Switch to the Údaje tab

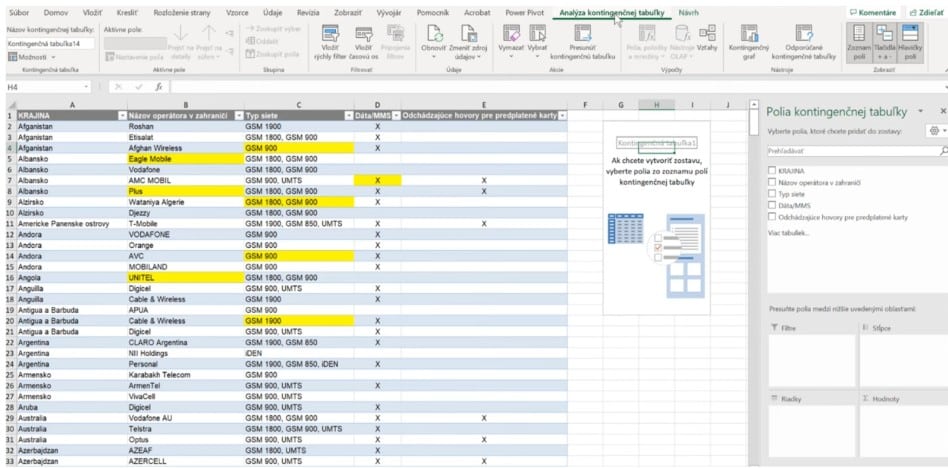coord(273,13)
